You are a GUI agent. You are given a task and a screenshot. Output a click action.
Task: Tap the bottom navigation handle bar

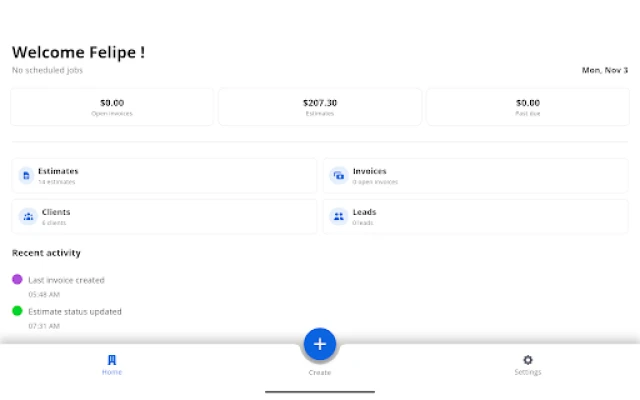coord(320,392)
